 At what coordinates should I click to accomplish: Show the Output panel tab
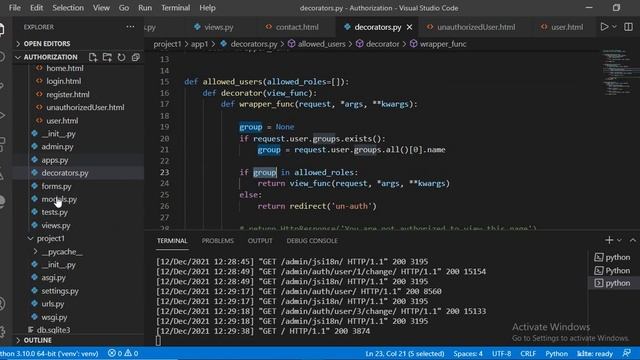(260, 241)
